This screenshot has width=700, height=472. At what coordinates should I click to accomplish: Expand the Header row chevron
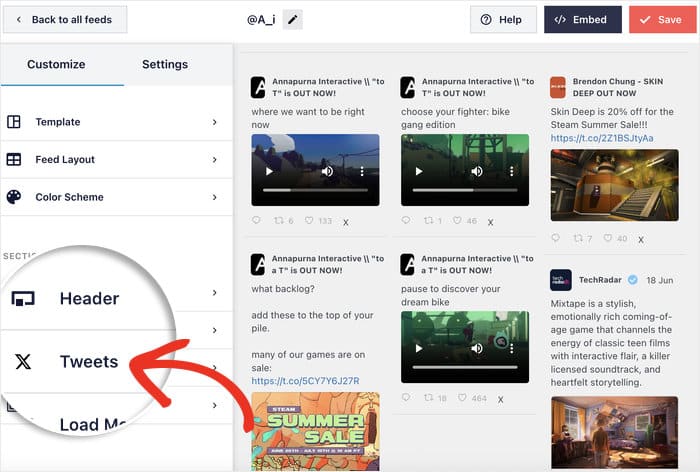point(215,292)
